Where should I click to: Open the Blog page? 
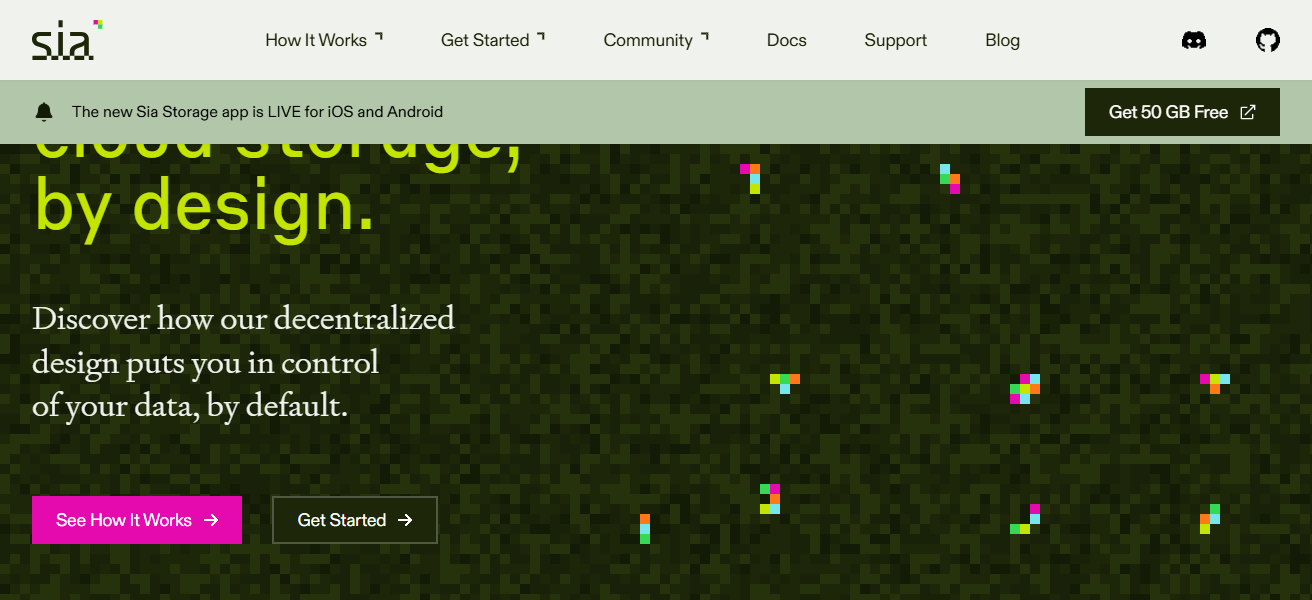point(1002,40)
